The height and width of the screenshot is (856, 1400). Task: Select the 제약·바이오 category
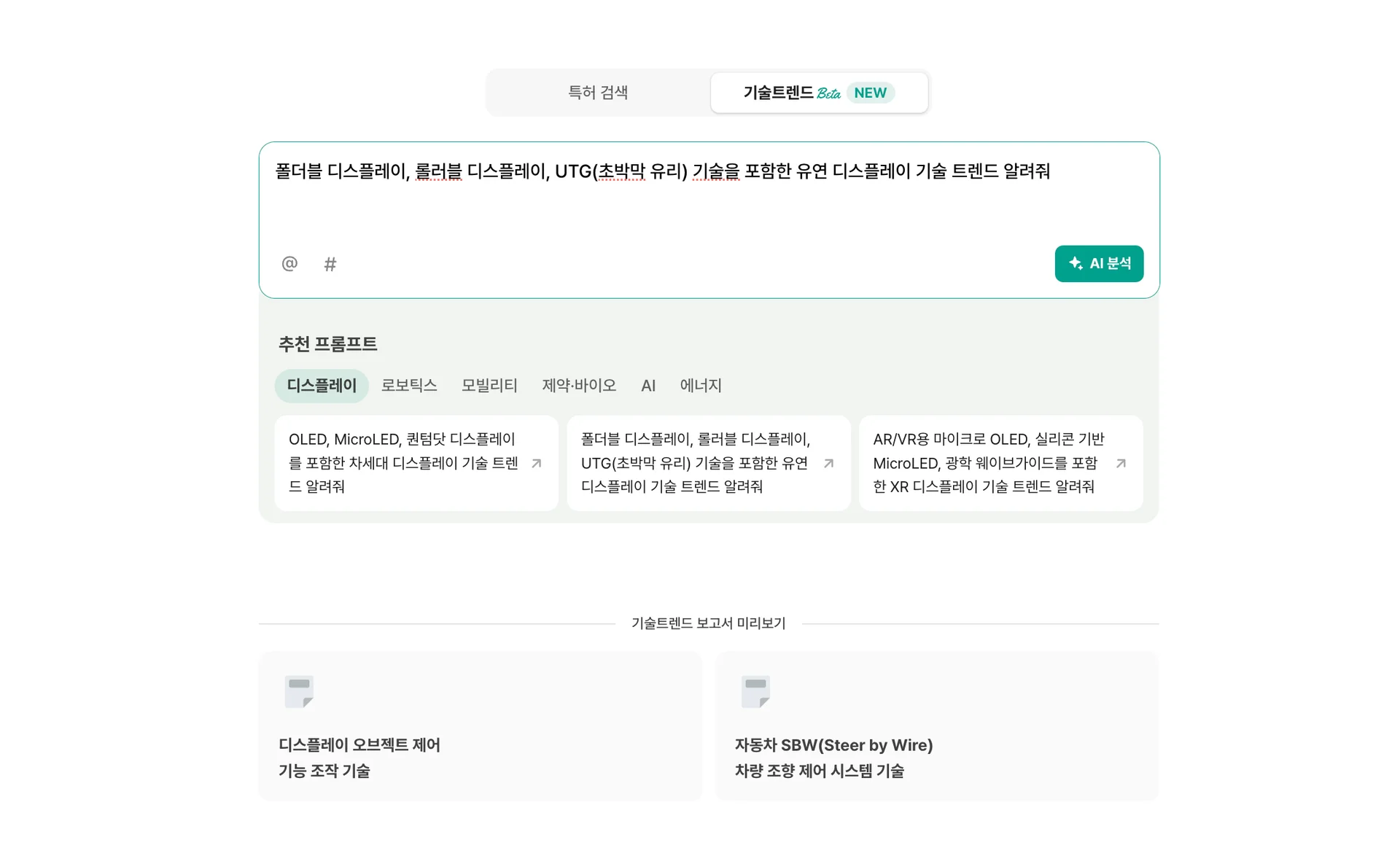click(x=579, y=386)
